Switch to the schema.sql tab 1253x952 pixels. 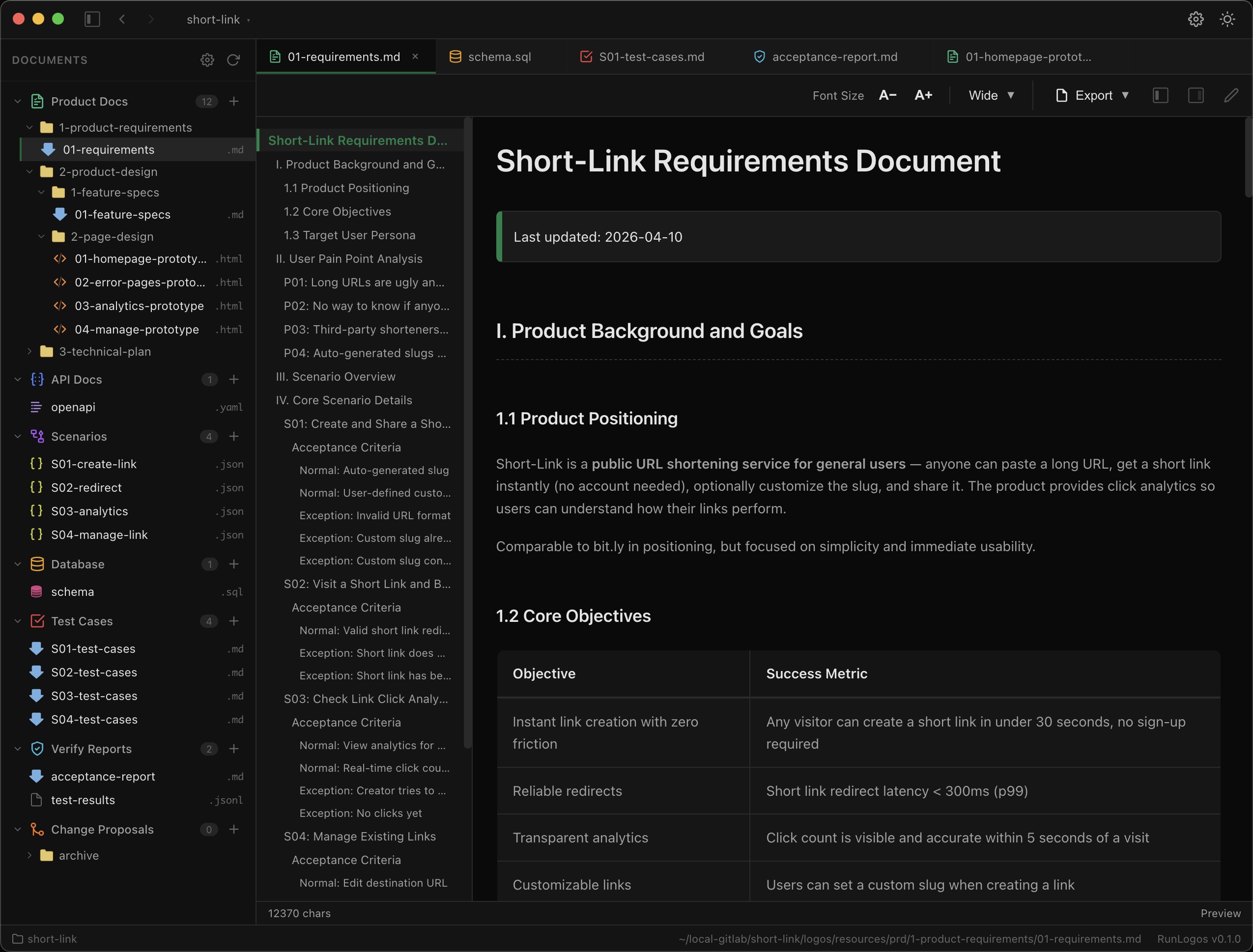[x=500, y=56]
